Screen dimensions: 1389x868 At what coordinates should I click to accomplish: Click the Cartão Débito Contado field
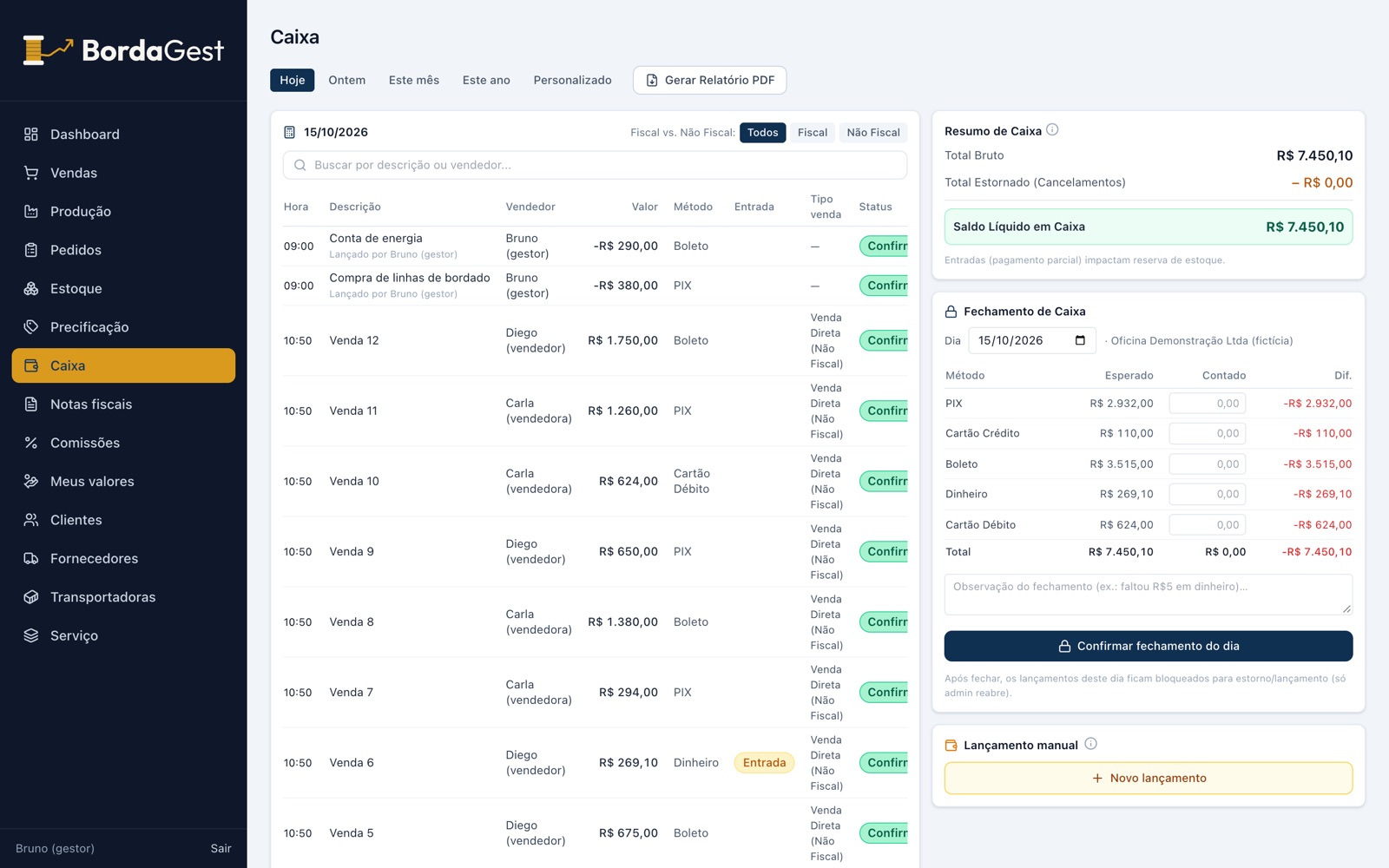[1208, 525]
